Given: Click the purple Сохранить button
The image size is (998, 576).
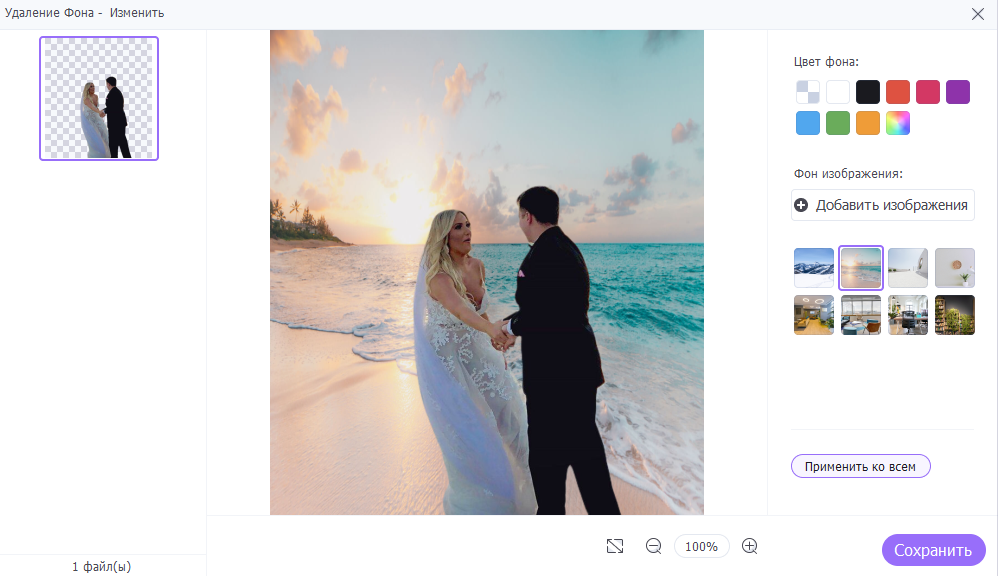Looking at the screenshot, I should 933,550.
